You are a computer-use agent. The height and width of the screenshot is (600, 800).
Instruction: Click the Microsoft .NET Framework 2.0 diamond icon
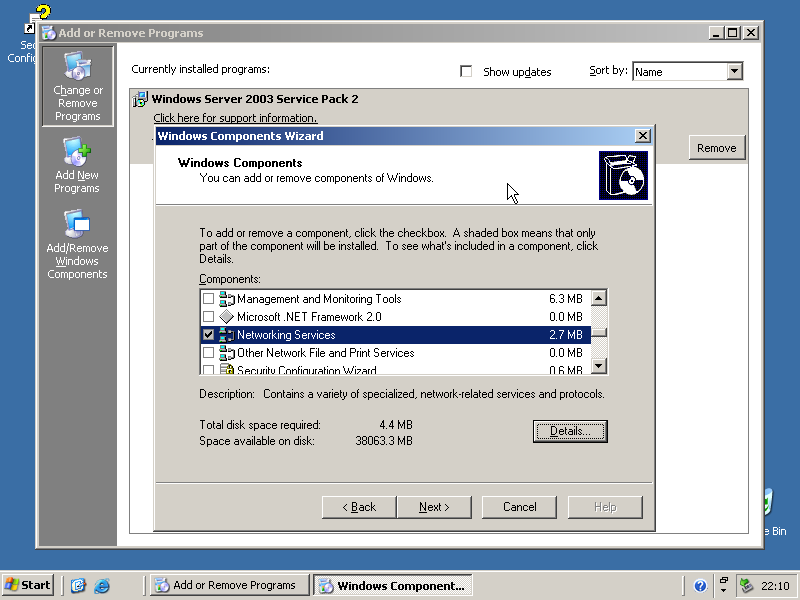pos(226,317)
